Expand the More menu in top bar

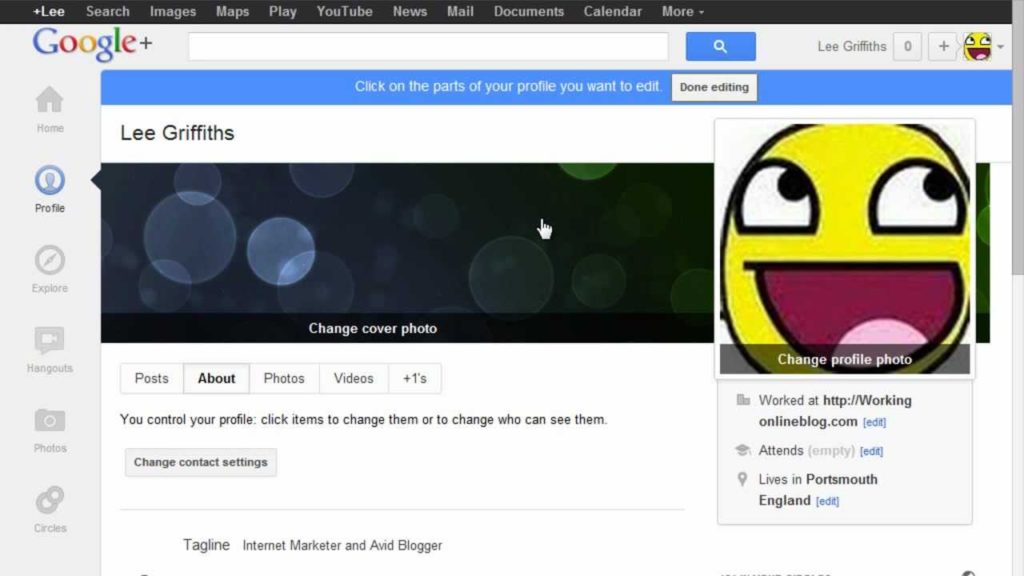(682, 11)
